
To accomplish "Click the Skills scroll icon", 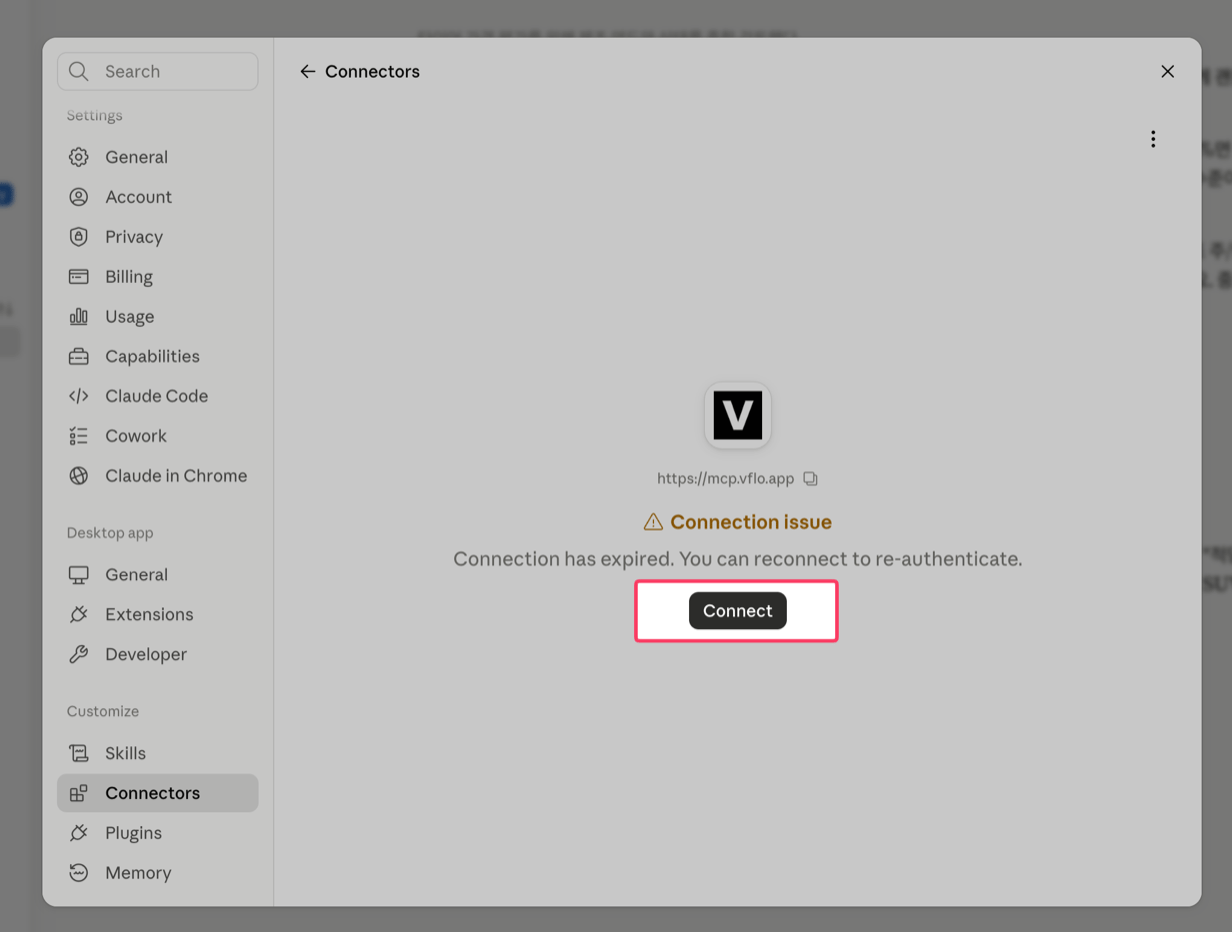I will (79, 753).
